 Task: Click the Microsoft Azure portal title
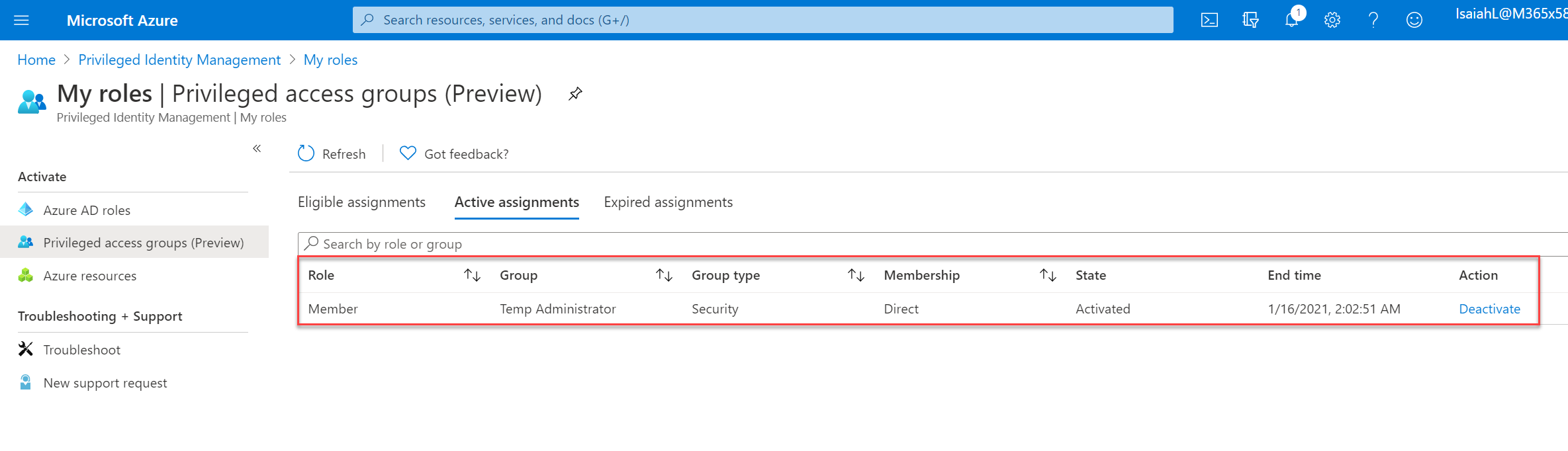[122, 20]
